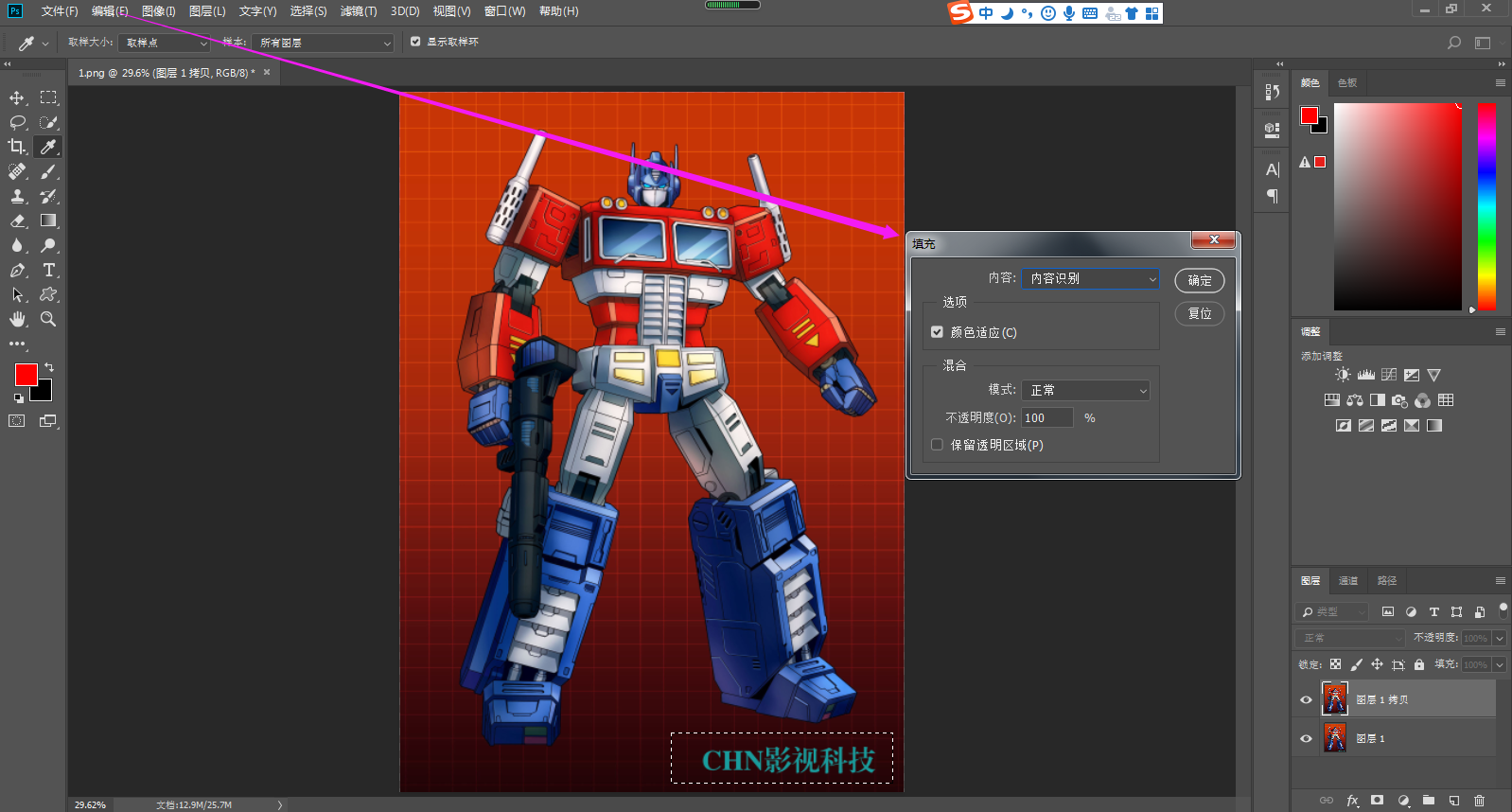Add a layer mask
Image resolution: width=1512 pixels, height=812 pixels.
point(1378,801)
